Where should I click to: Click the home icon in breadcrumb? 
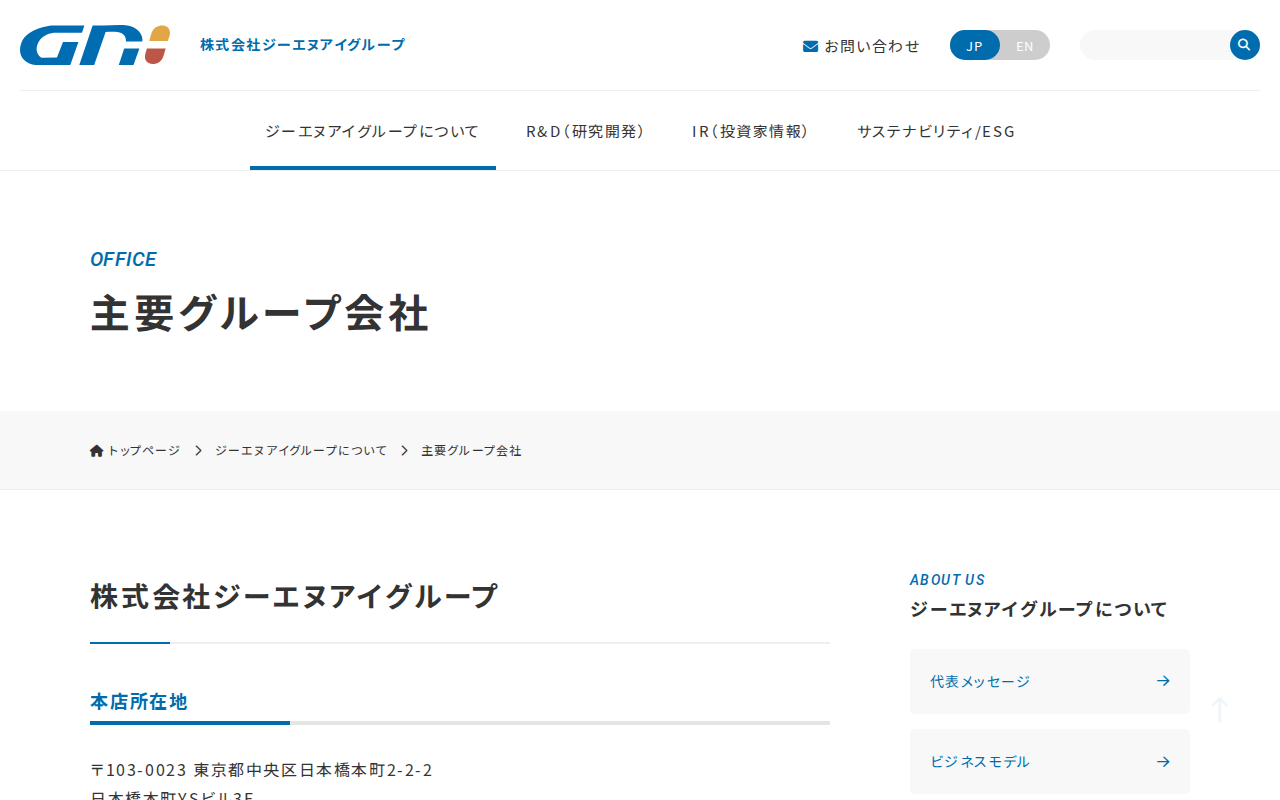(x=97, y=451)
